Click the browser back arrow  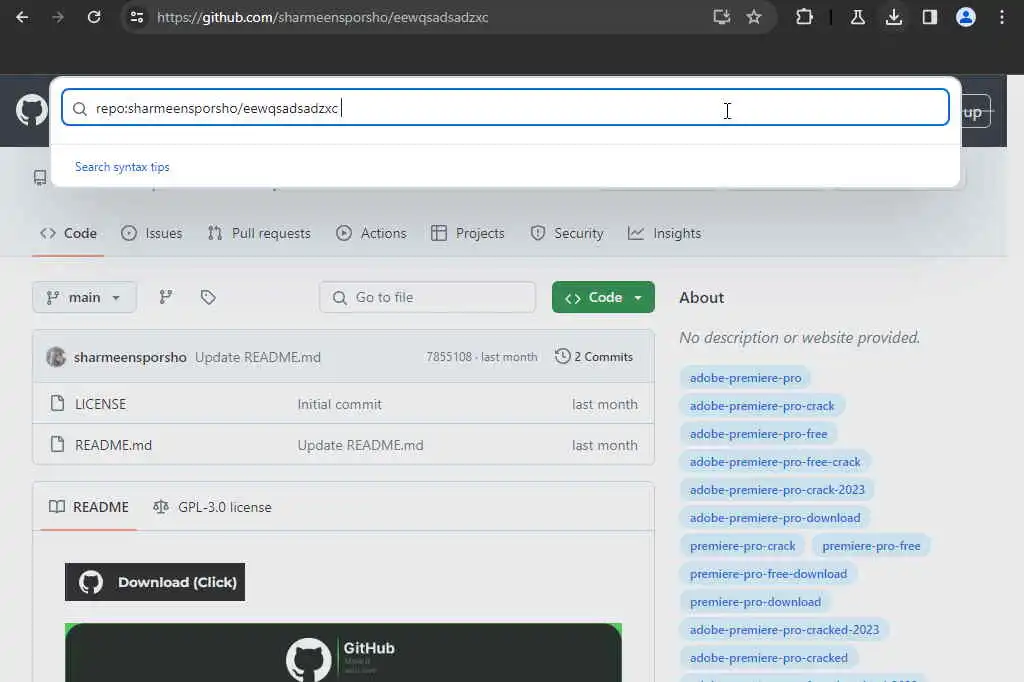(x=22, y=17)
